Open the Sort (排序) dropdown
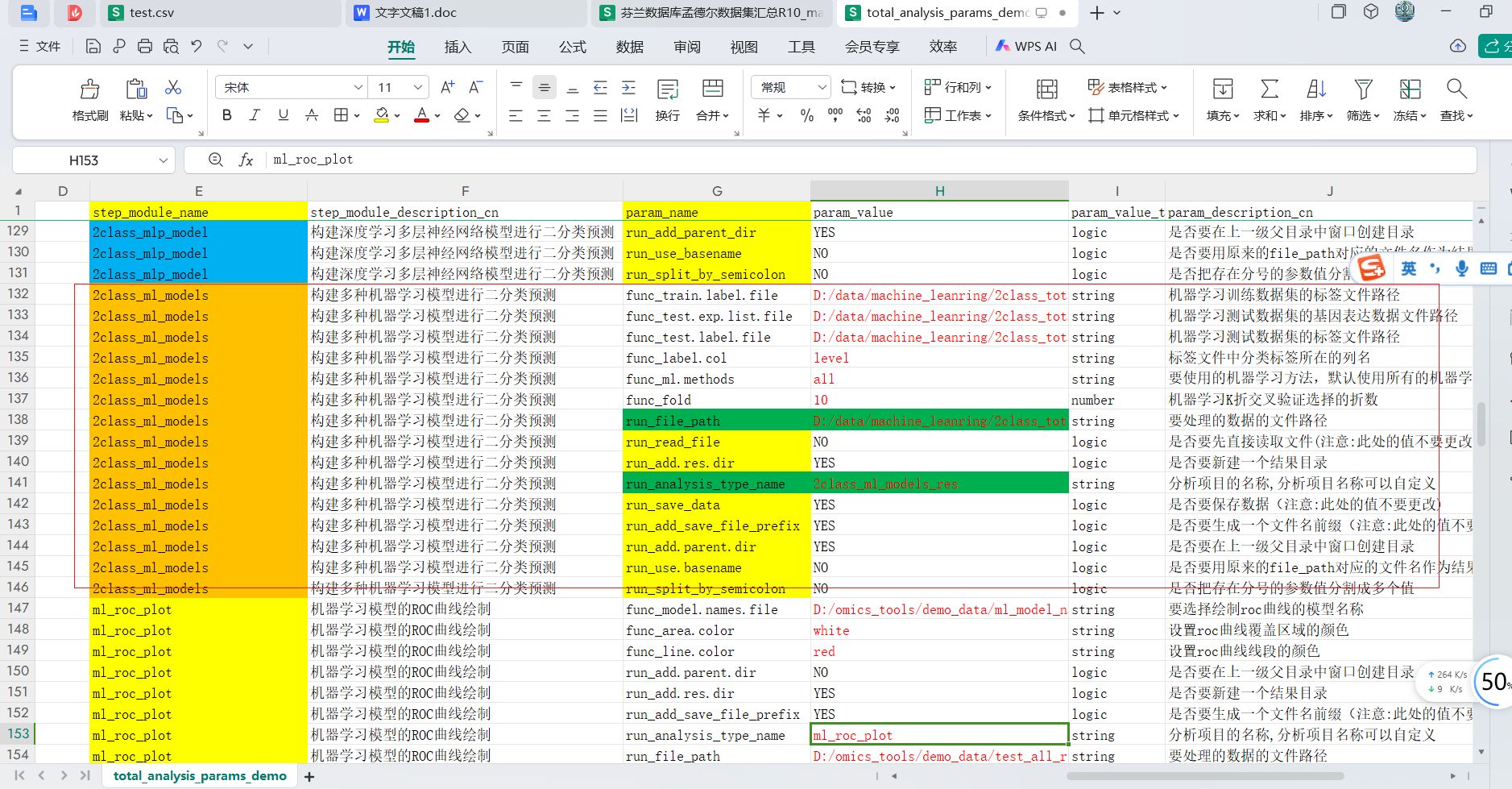The width and height of the screenshot is (1512, 789). [x=1316, y=116]
